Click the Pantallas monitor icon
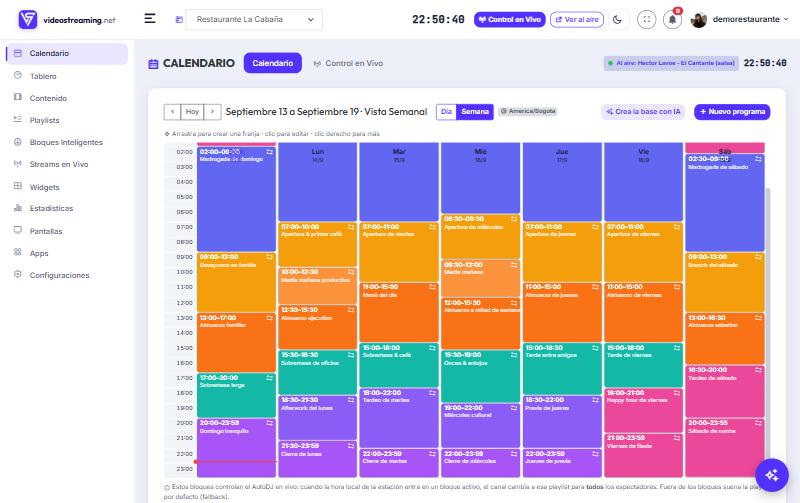800x503 pixels. 18,230
